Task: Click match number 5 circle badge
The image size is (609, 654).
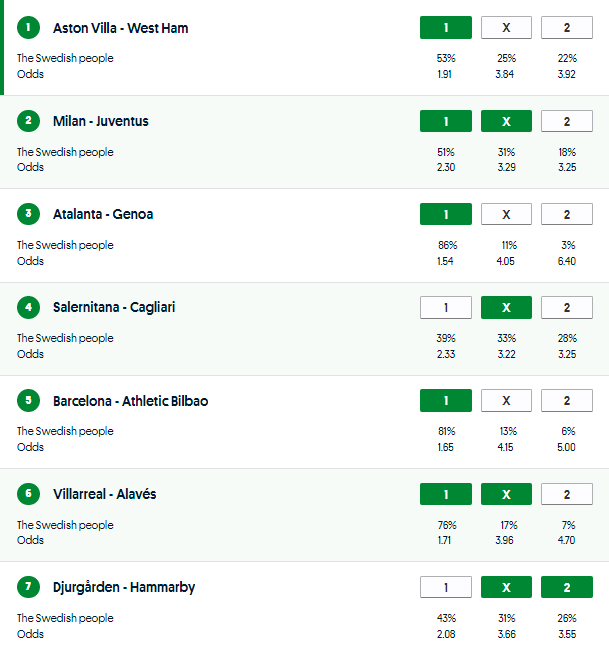Action: (29, 401)
